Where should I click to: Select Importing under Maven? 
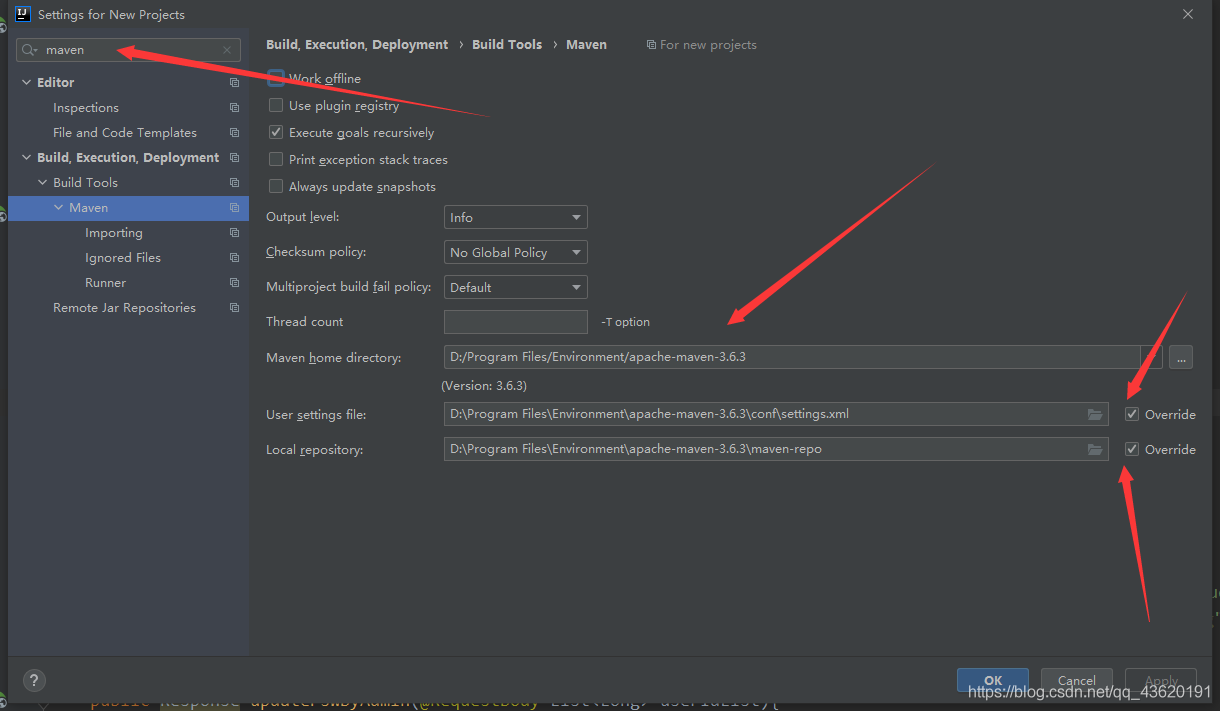[113, 232]
